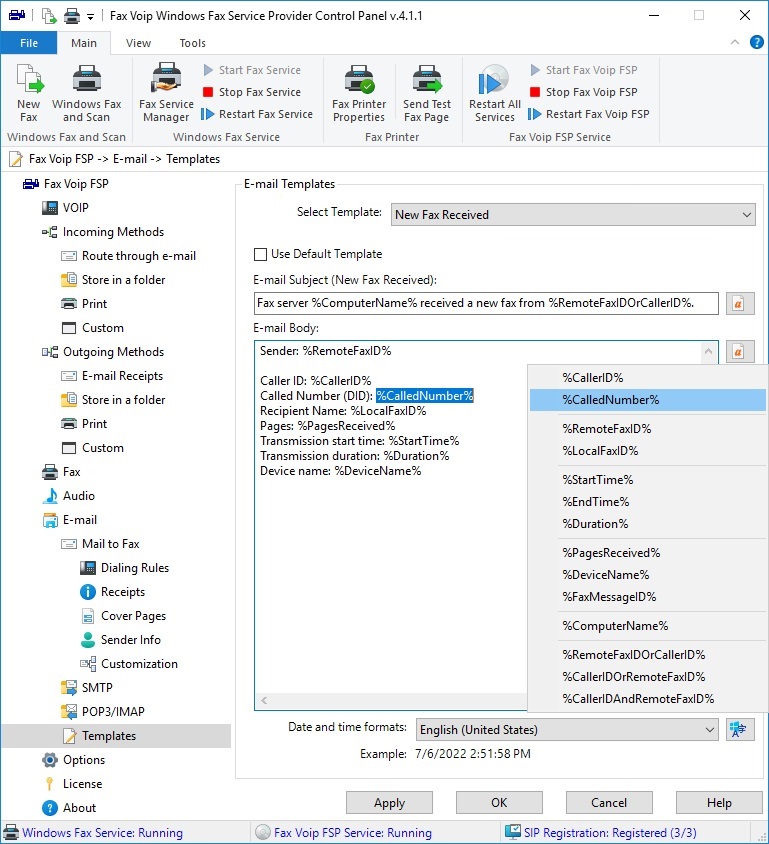
Task: Open About tree item
Action: click(69, 808)
